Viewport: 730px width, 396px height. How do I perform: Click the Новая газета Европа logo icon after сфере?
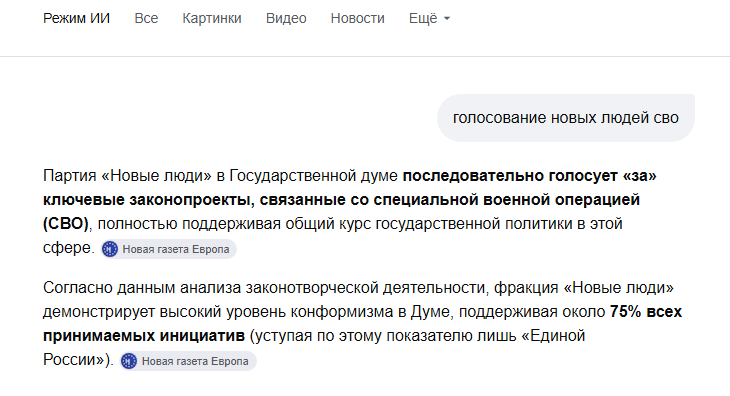pos(110,249)
